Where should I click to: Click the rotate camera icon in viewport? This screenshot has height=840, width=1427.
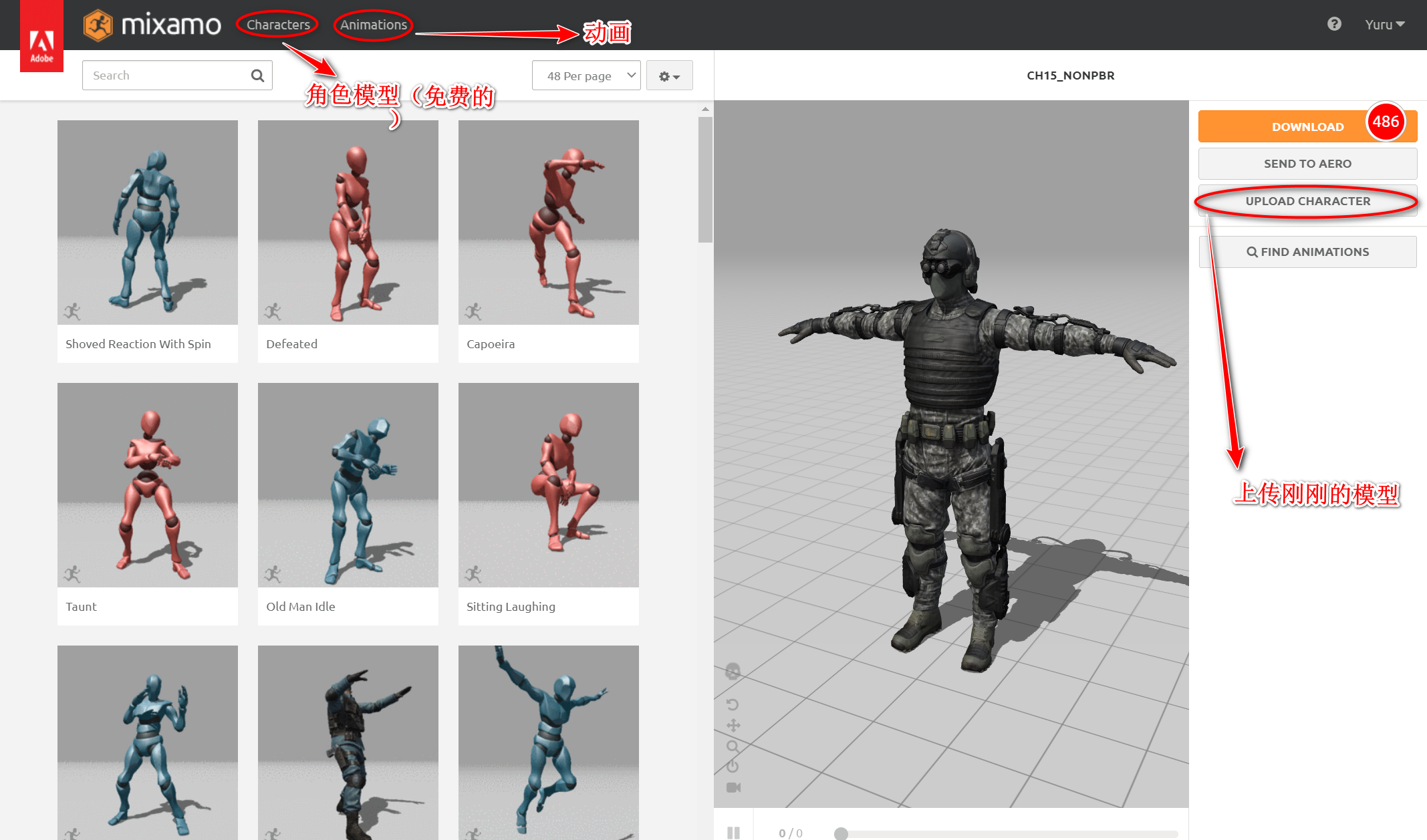733,704
